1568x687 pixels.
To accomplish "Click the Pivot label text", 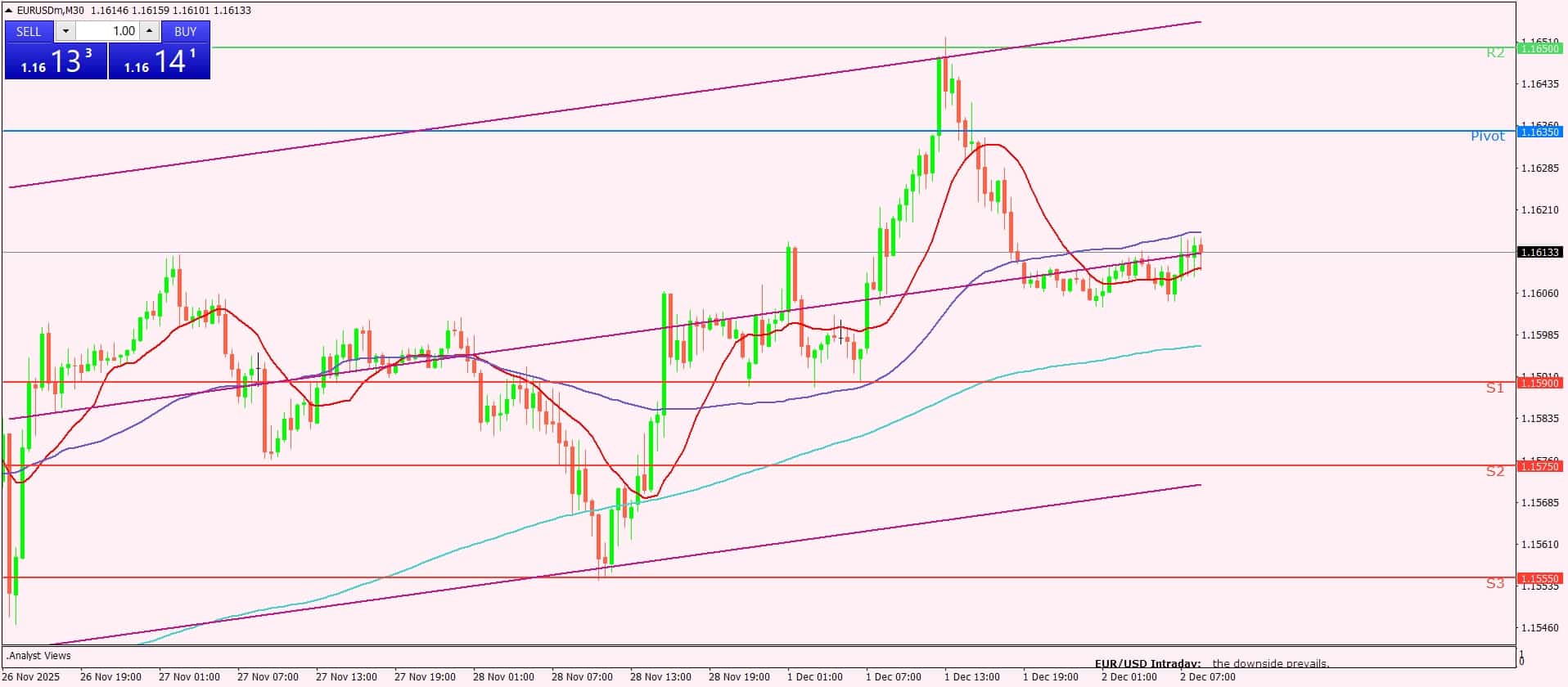I will [x=1487, y=137].
